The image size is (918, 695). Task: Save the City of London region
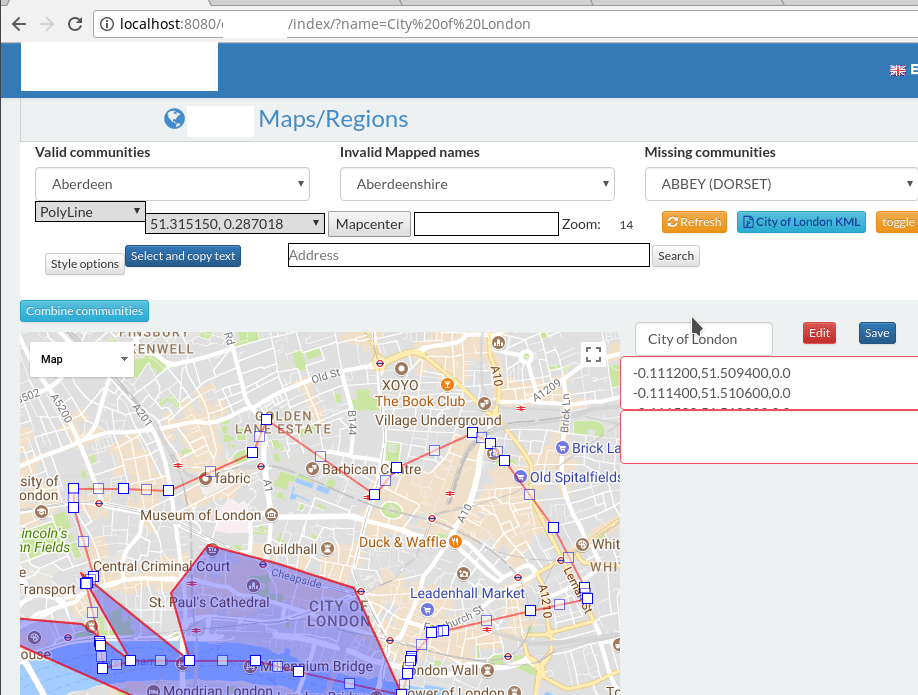(876, 332)
